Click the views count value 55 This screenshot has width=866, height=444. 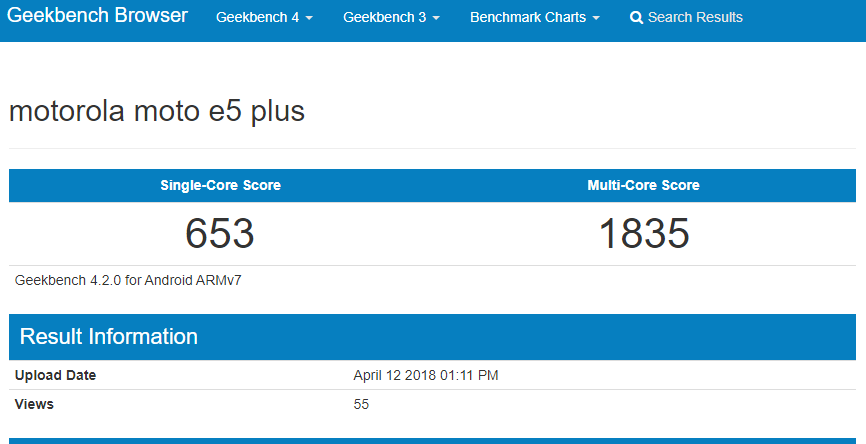[x=361, y=404]
